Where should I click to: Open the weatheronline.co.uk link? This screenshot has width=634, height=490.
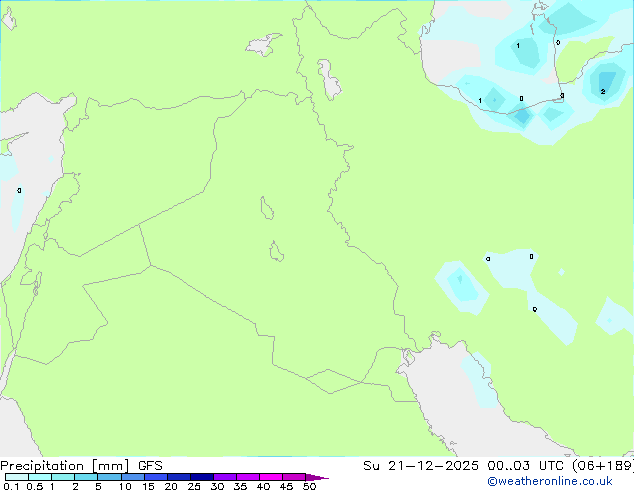point(550,481)
